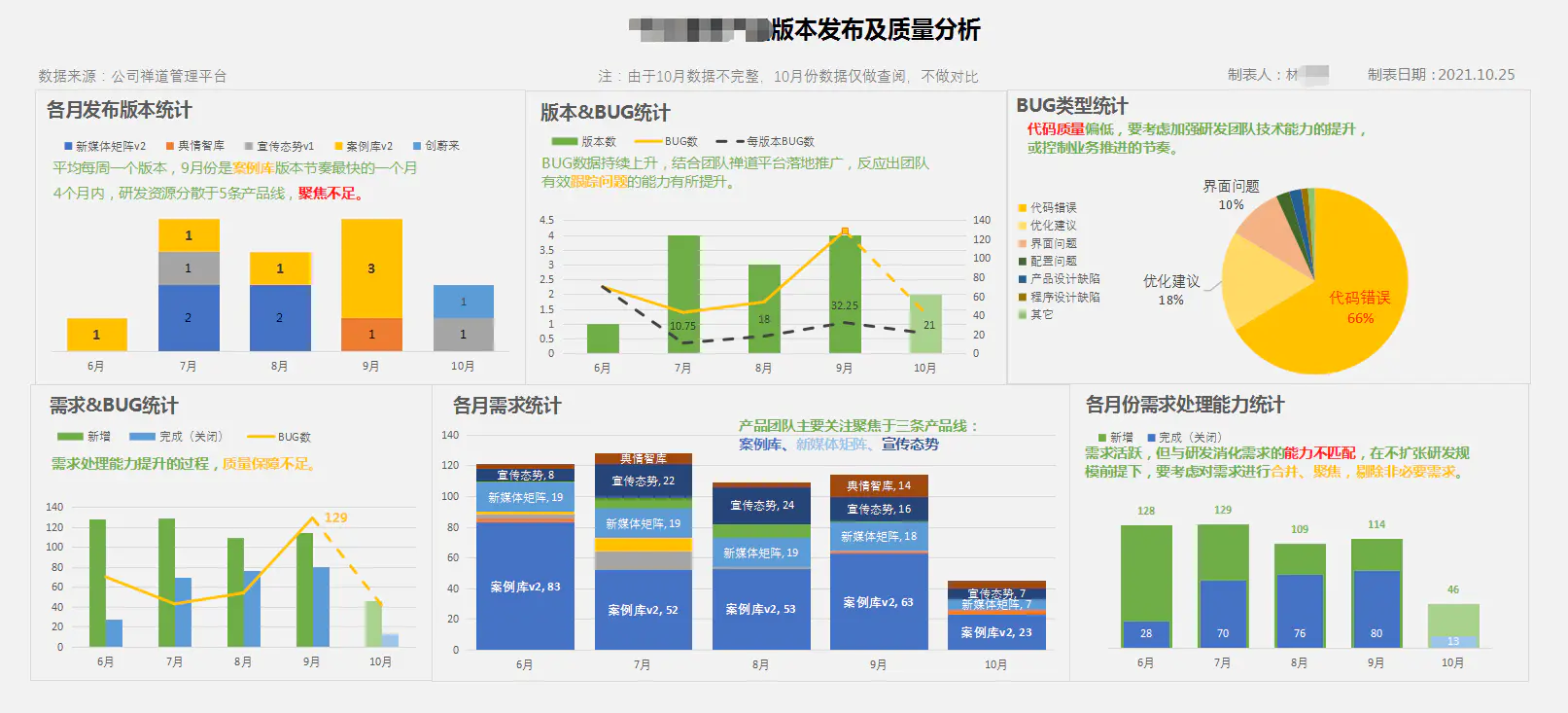Click the 案例库v2, 83 bar segment
Screen dimensions: 1568x713
[525, 587]
